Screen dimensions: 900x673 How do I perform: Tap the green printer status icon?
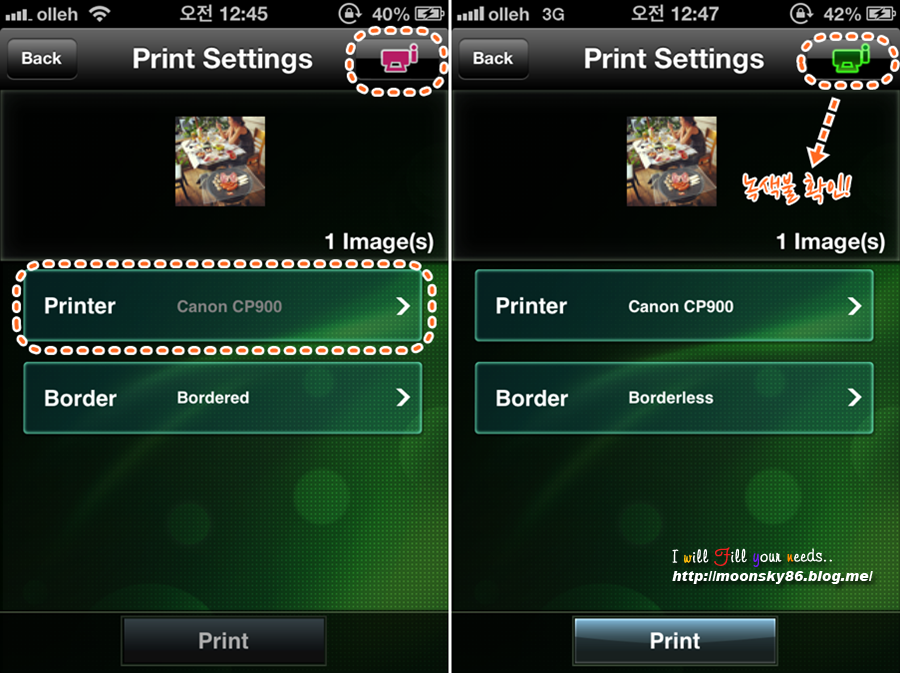coord(851,58)
